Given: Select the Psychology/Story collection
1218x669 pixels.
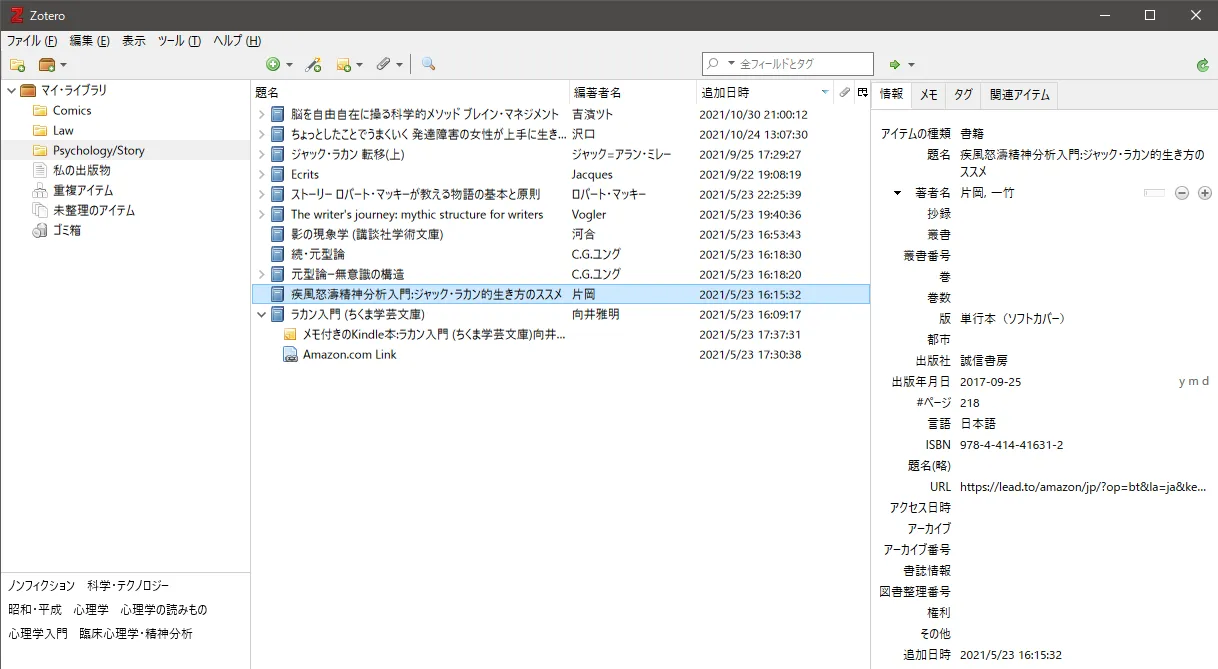Looking at the screenshot, I should coord(99,150).
